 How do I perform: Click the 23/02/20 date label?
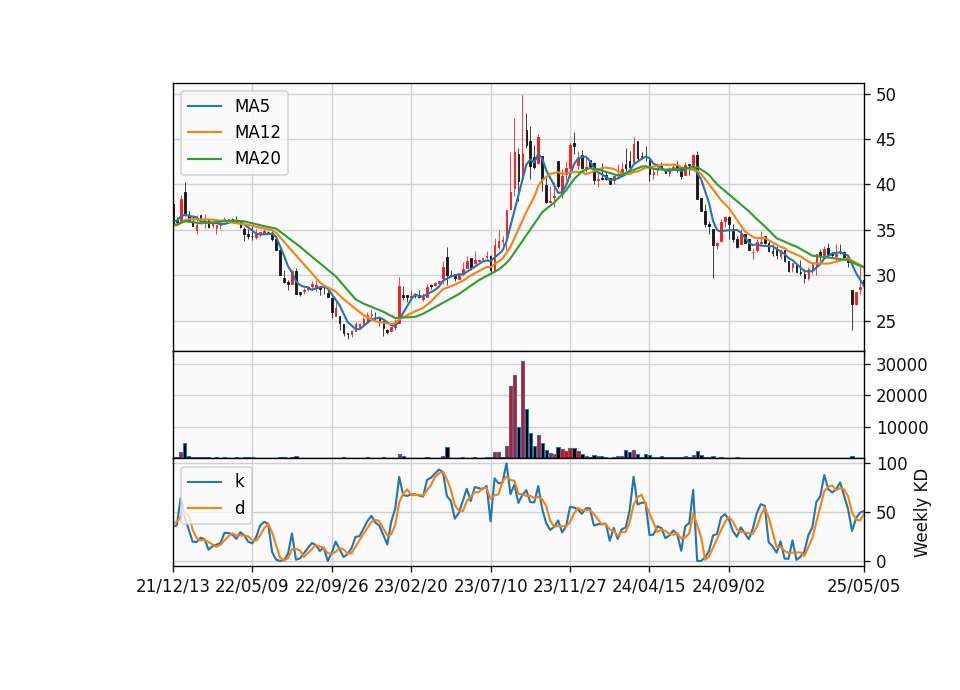(411, 587)
